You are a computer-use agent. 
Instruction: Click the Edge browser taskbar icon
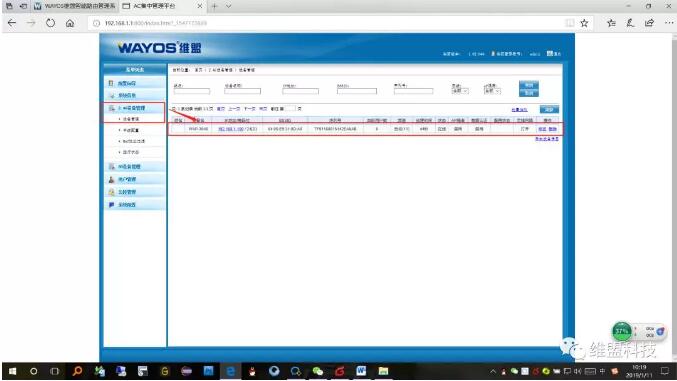point(231,371)
